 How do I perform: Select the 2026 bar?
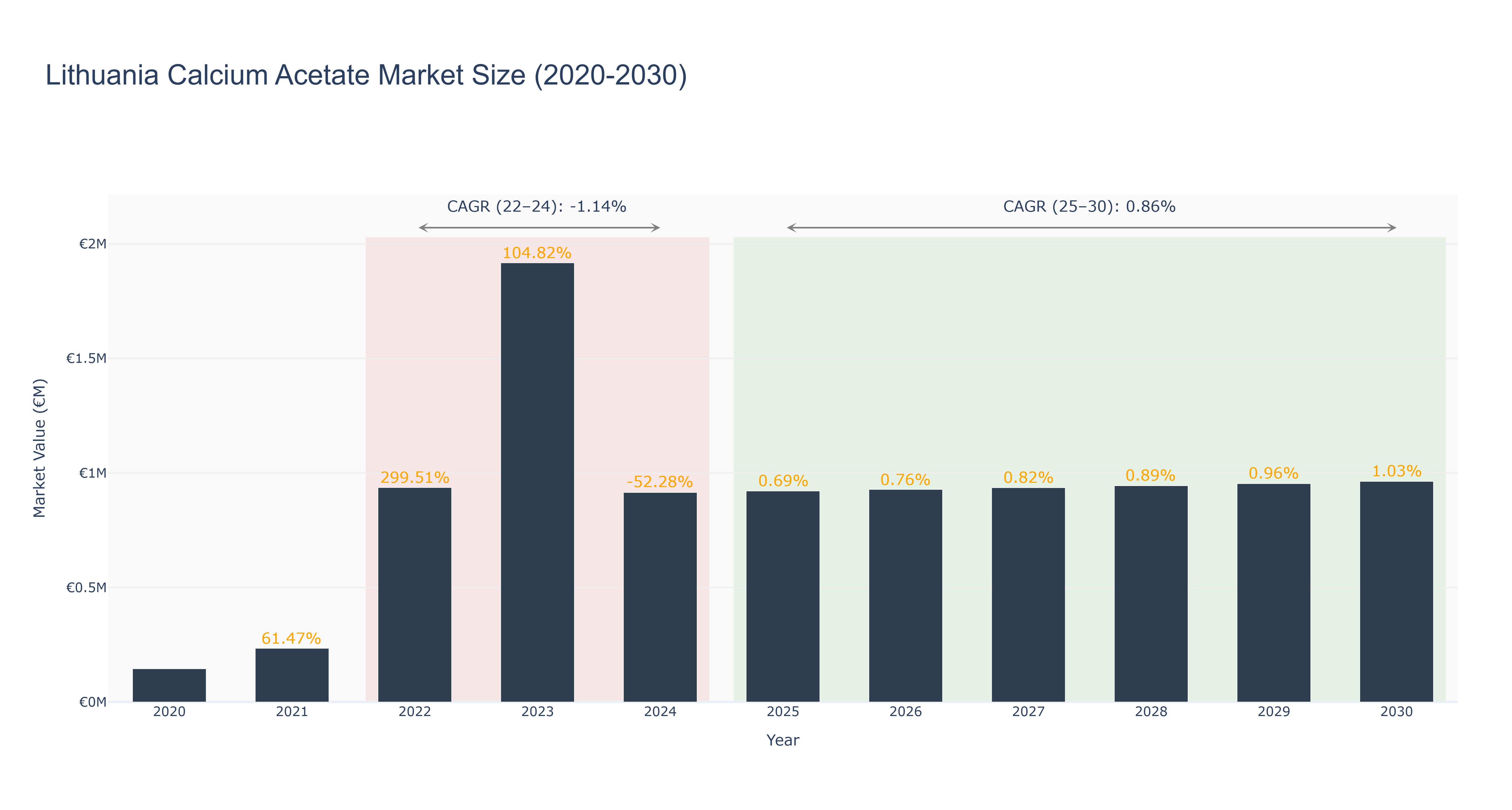[x=905, y=596]
